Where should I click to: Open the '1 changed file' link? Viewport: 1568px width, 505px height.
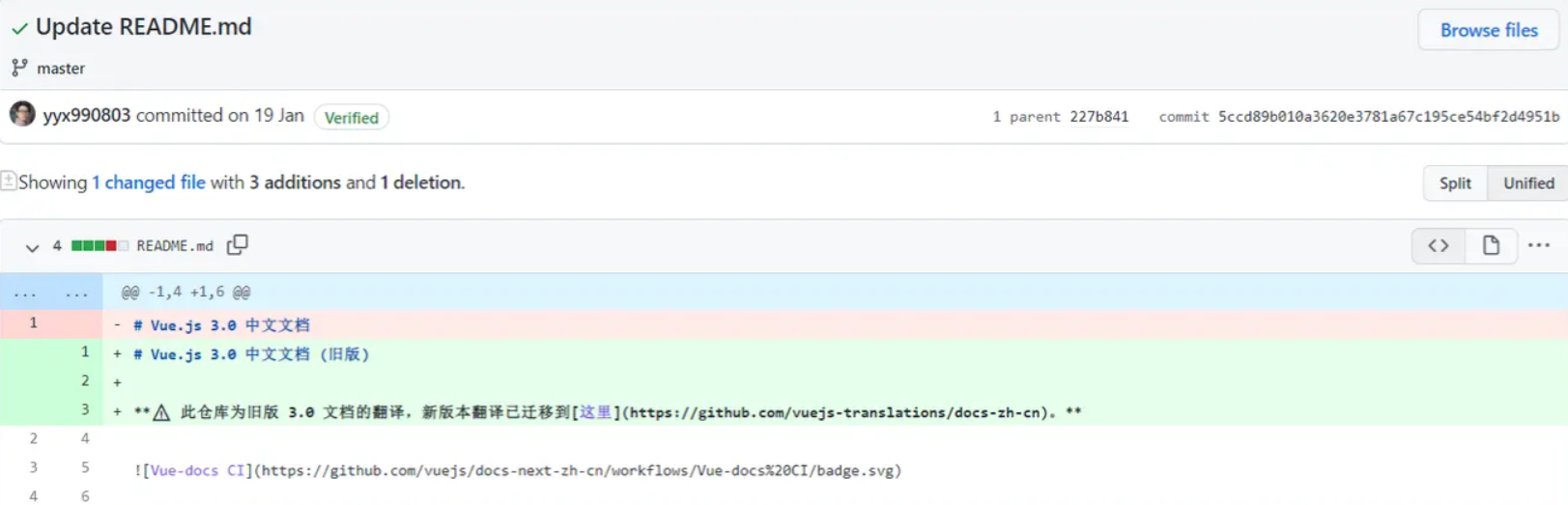click(x=148, y=182)
